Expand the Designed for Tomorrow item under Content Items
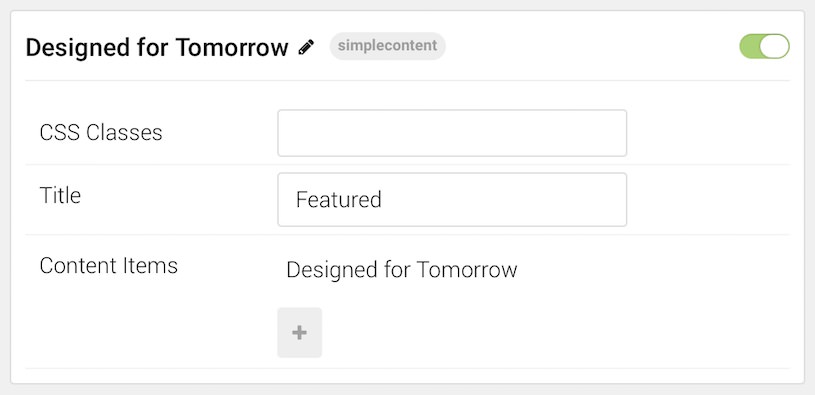This screenshot has width=815, height=395. click(402, 270)
